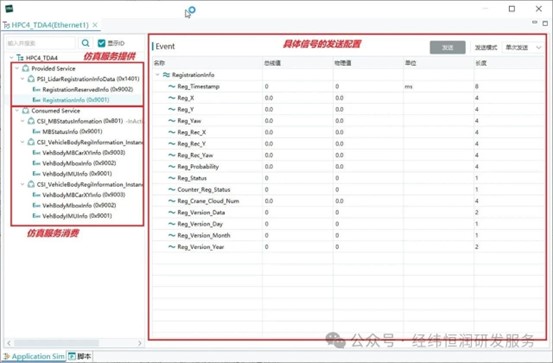
Task: Click the Reg_Timestamp signal wave icon
Action: coord(172,86)
